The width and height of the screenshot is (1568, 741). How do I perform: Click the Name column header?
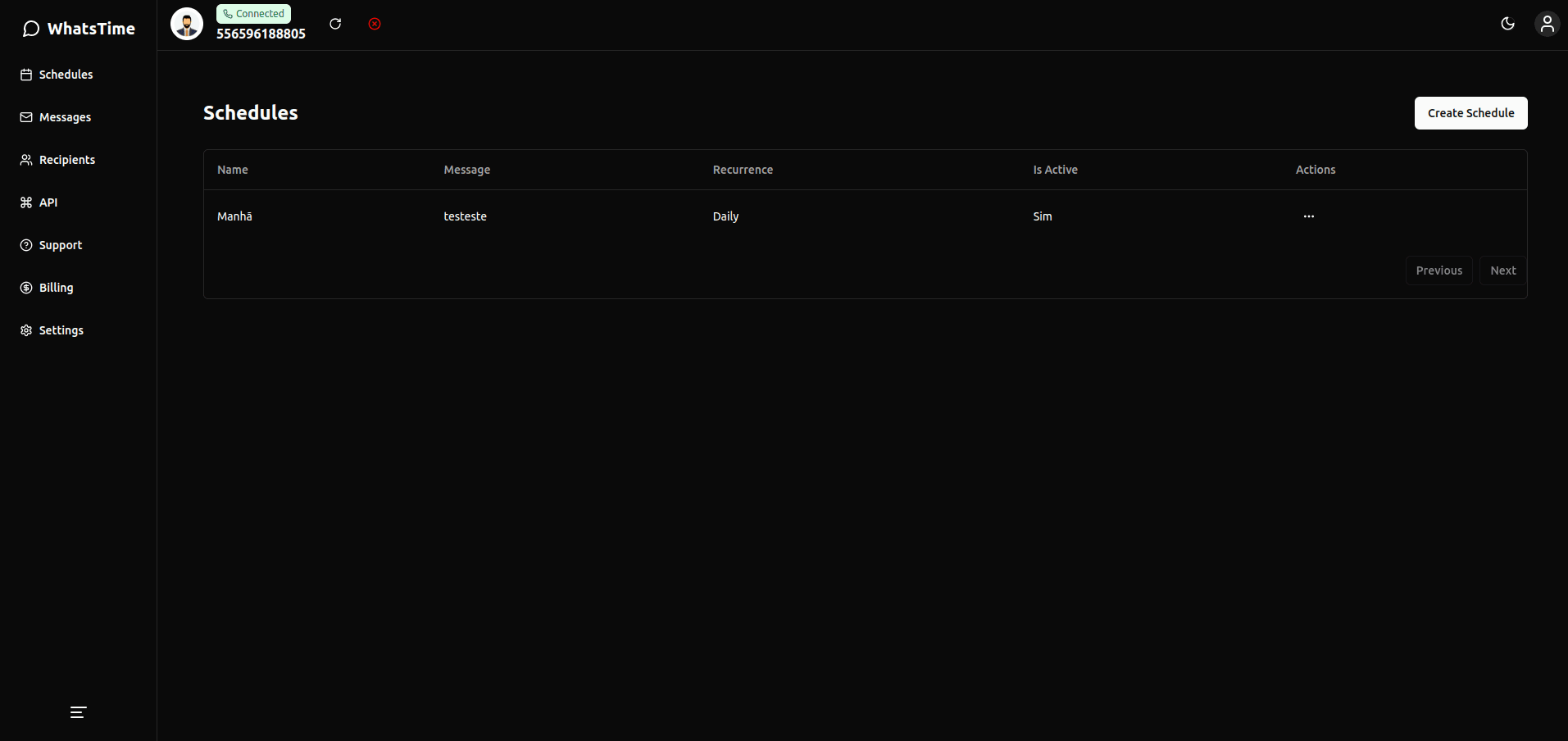pyautogui.click(x=233, y=170)
